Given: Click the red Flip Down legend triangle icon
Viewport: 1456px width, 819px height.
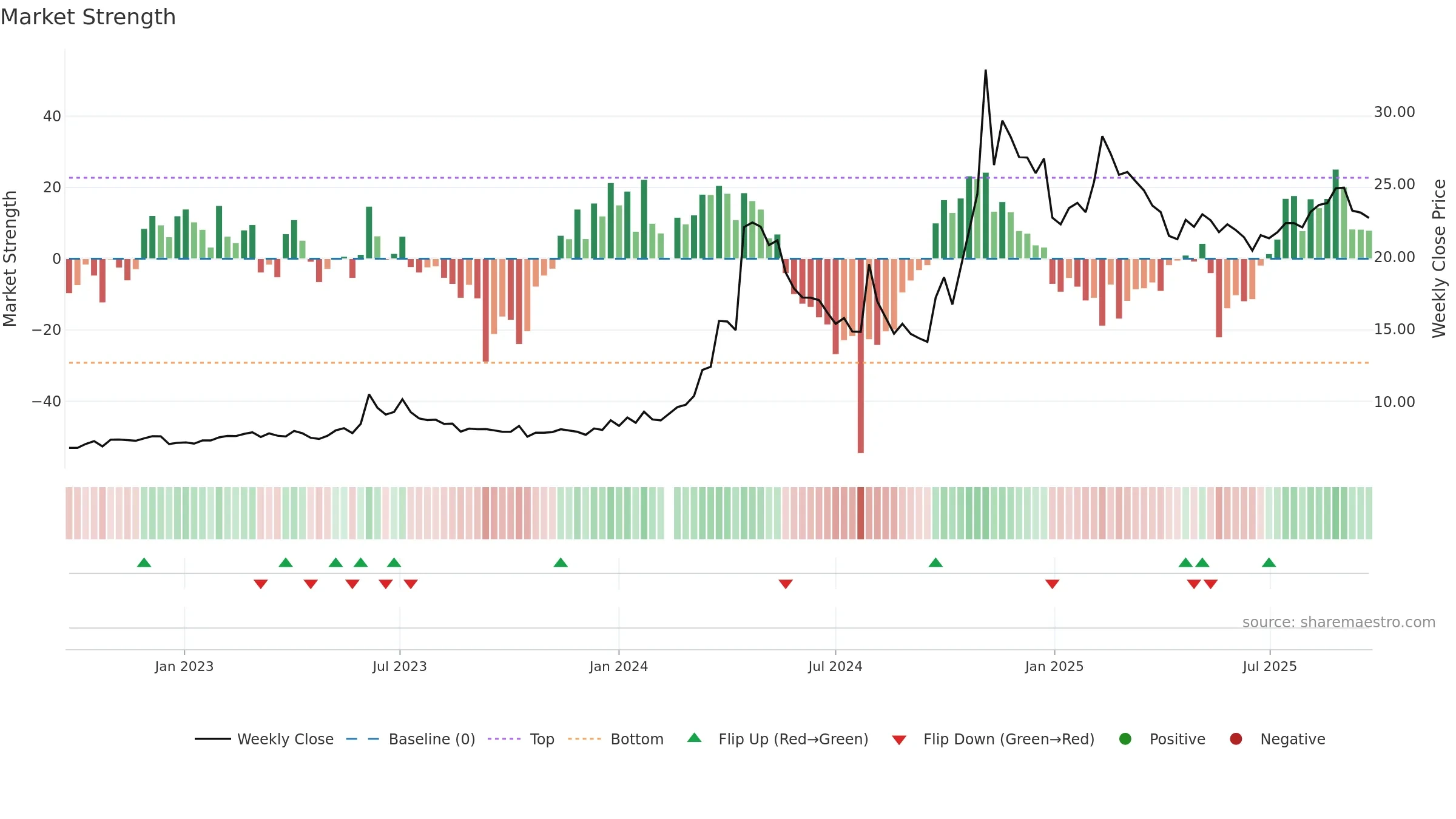Looking at the screenshot, I should 900,740.
